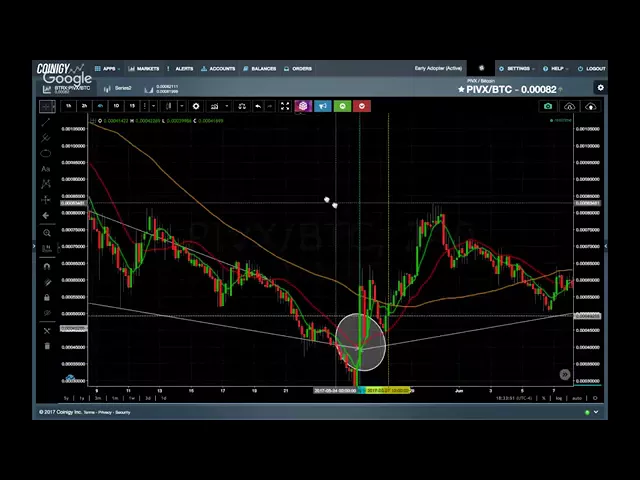Set chart interval to 15

[132, 106]
